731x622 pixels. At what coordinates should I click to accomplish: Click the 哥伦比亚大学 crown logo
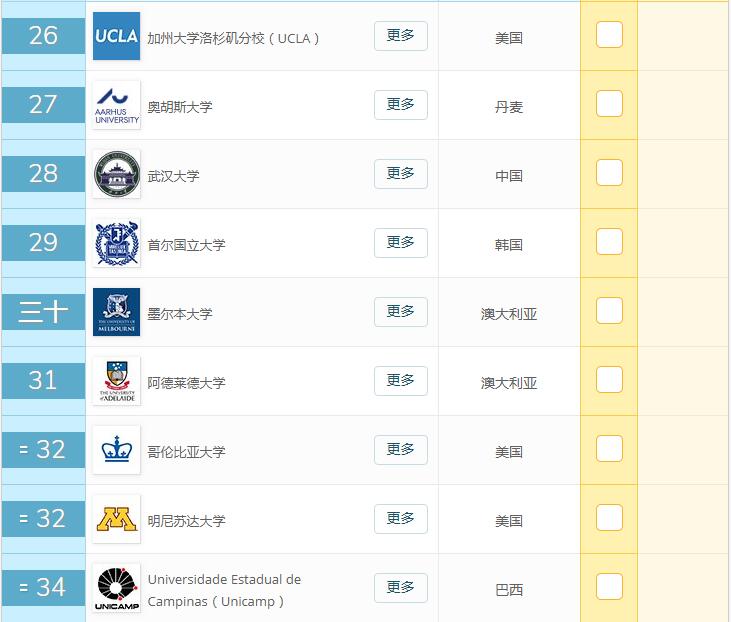pos(116,451)
